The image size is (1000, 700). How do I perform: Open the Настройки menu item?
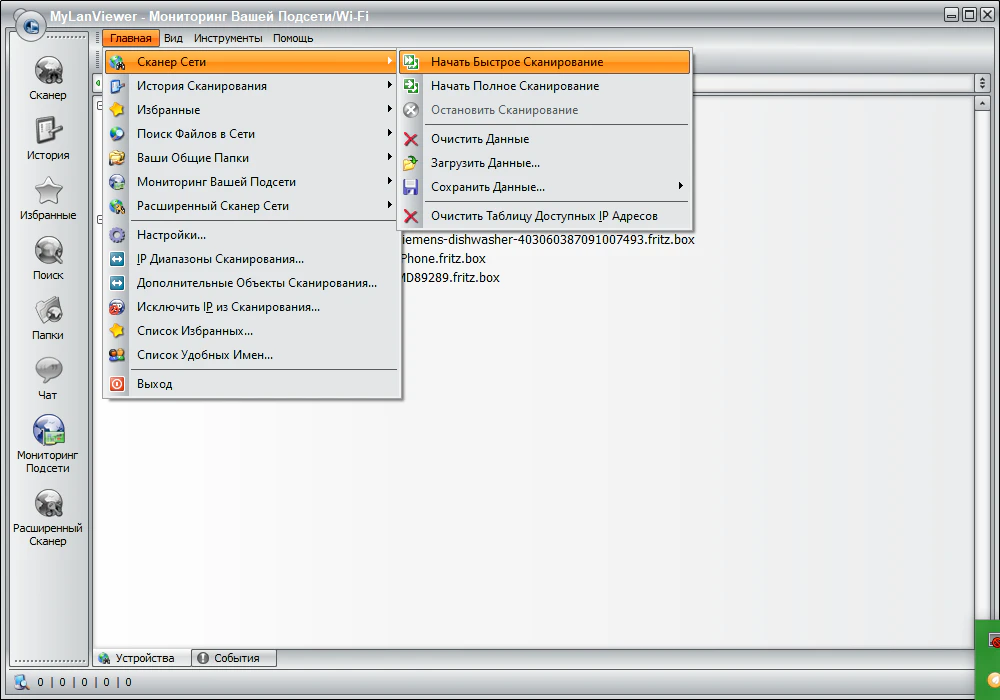[171, 235]
